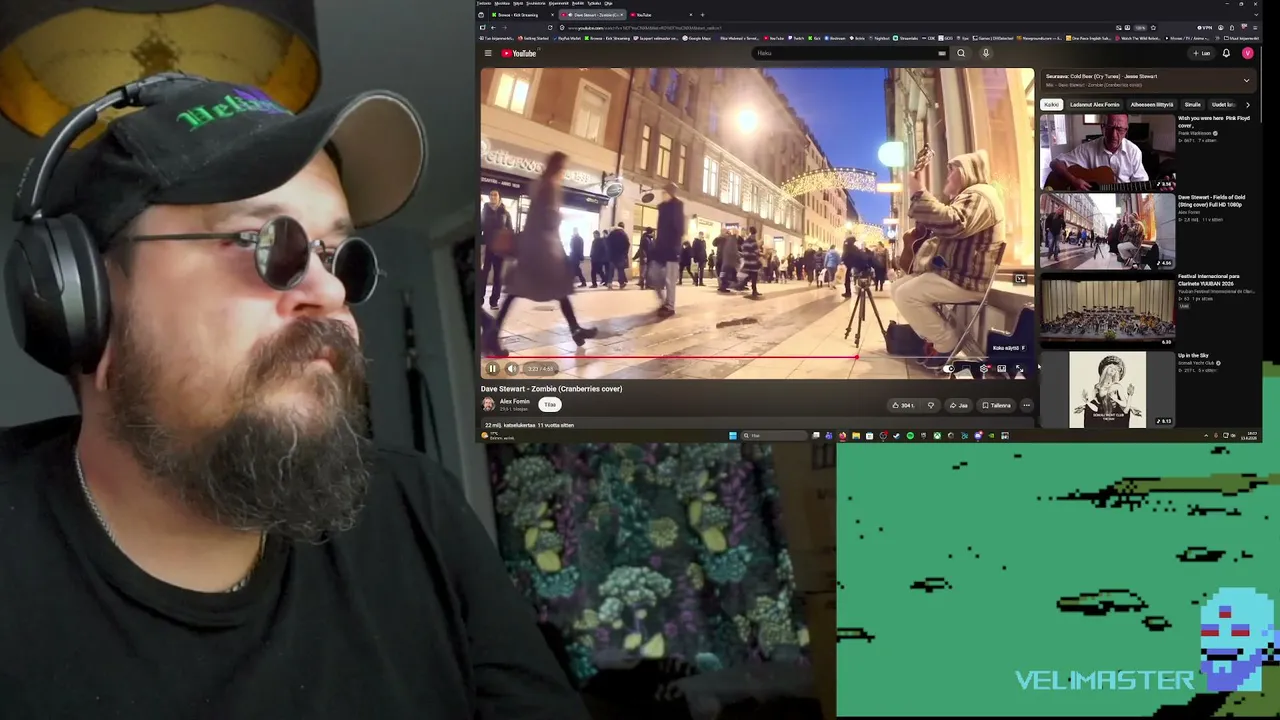Toggle autoplay switch in the player controls
Screen dimensions: 1280x720
pyautogui.click(x=950, y=368)
